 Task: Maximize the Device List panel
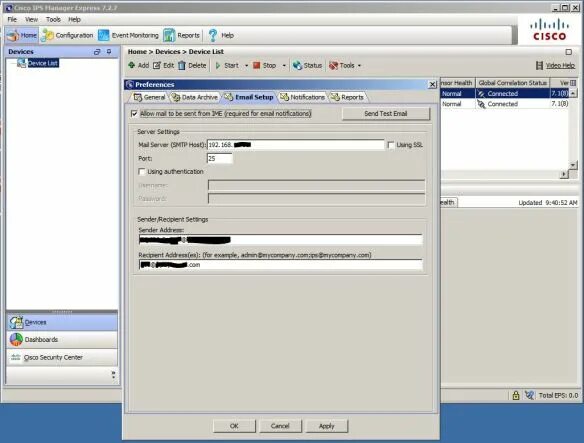[x=568, y=52]
